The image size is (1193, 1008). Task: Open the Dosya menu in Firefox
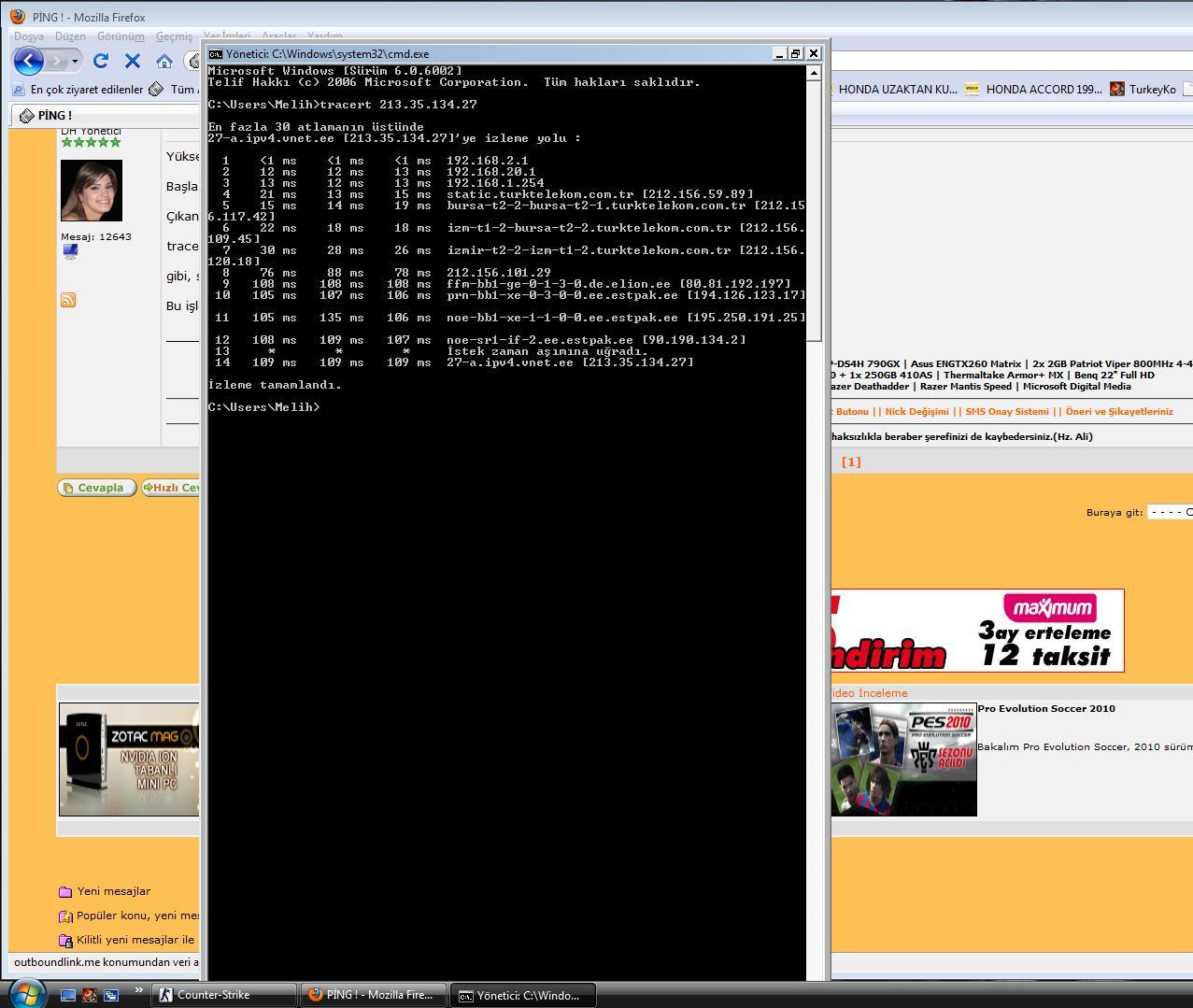[x=28, y=36]
